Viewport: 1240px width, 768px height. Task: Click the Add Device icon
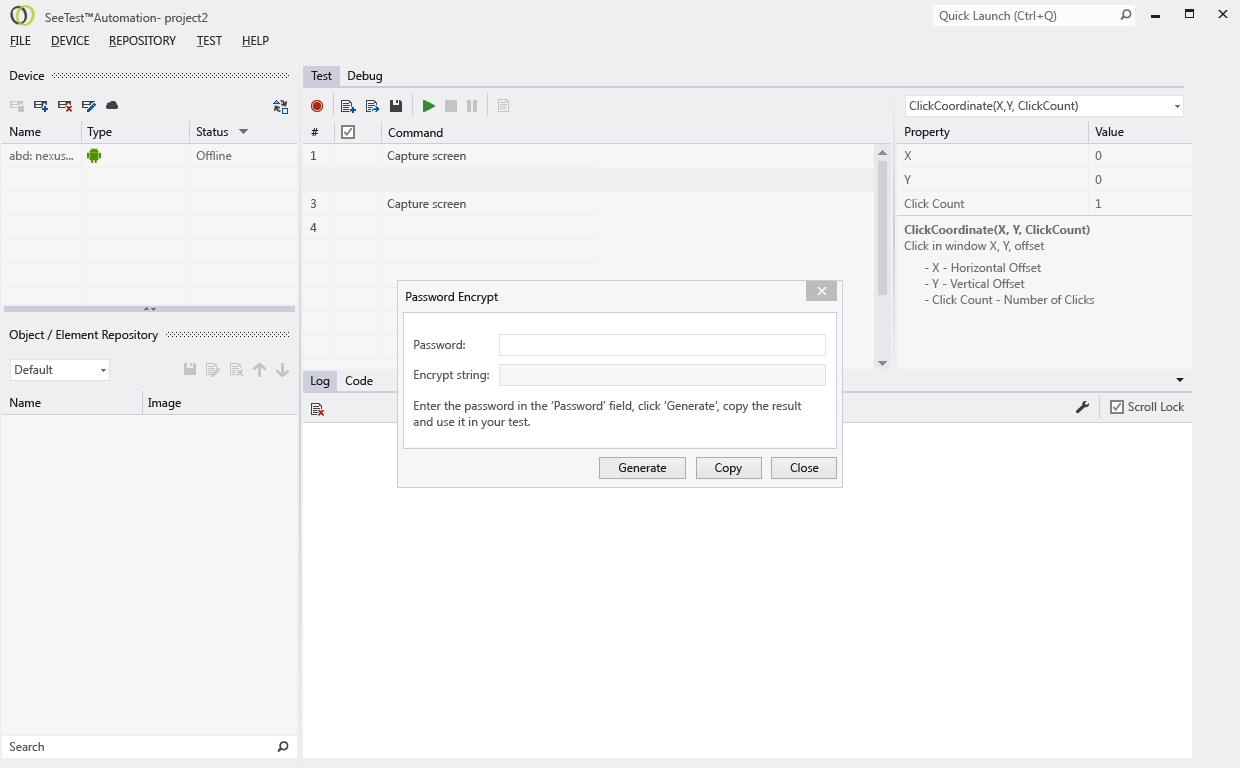click(x=41, y=106)
